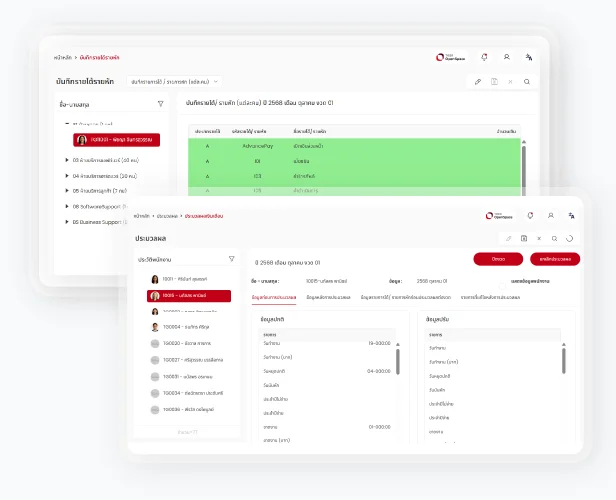Click pencil edit icon in บันทึกรายได้รายหัก toolbar
Image resolution: width=616 pixels, height=500 pixels.
point(478,82)
